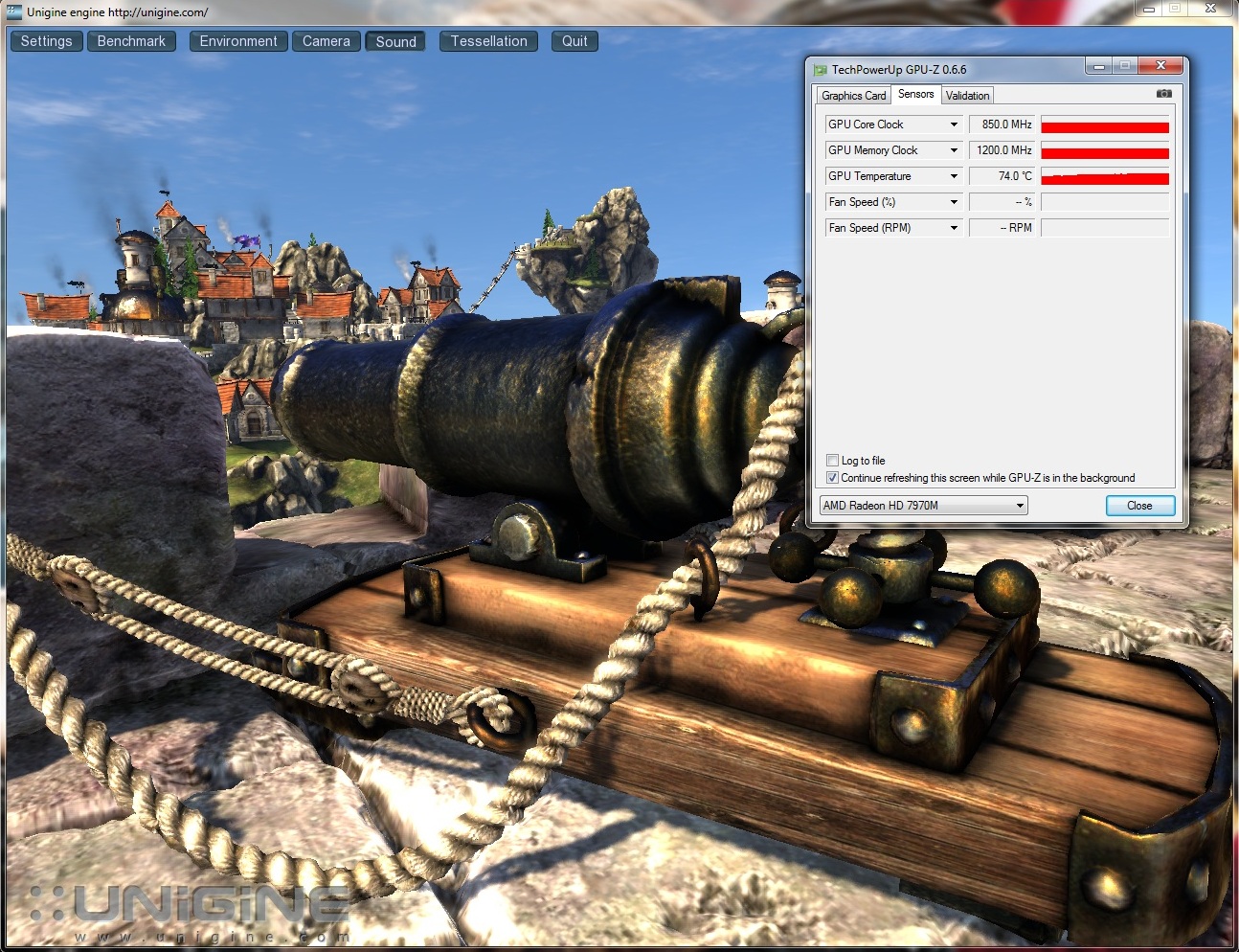Viewport: 1239px width, 952px height.
Task: Click Quit in the Unigine toolbar
Action: coord(574,41)
